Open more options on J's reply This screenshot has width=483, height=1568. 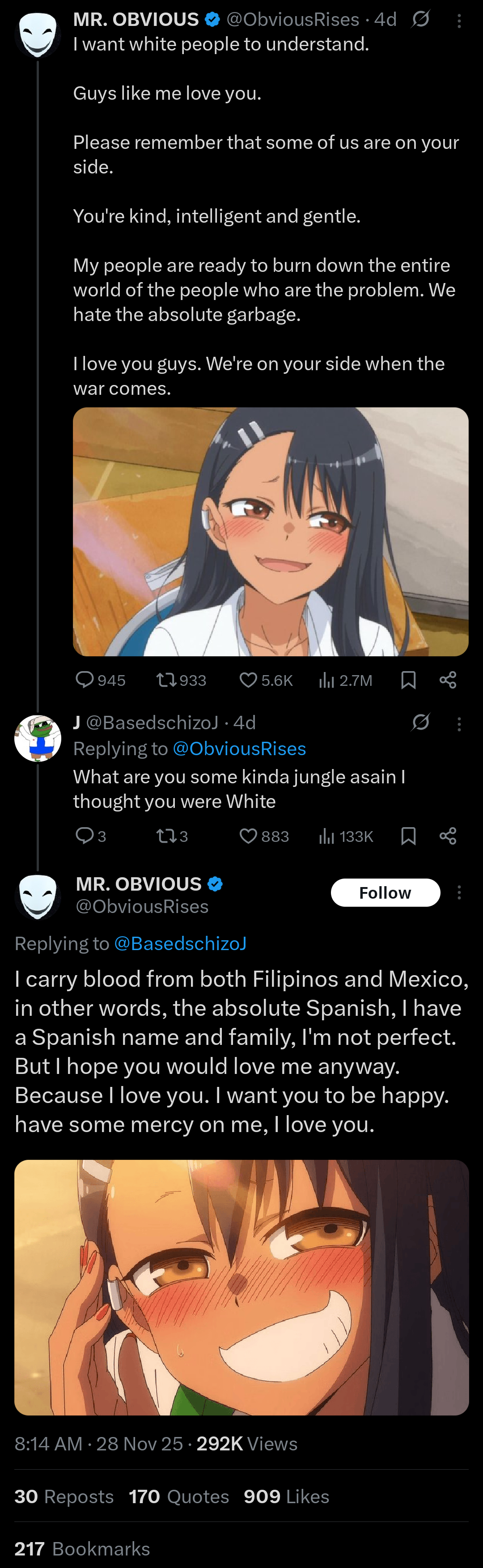click(459, 724)
